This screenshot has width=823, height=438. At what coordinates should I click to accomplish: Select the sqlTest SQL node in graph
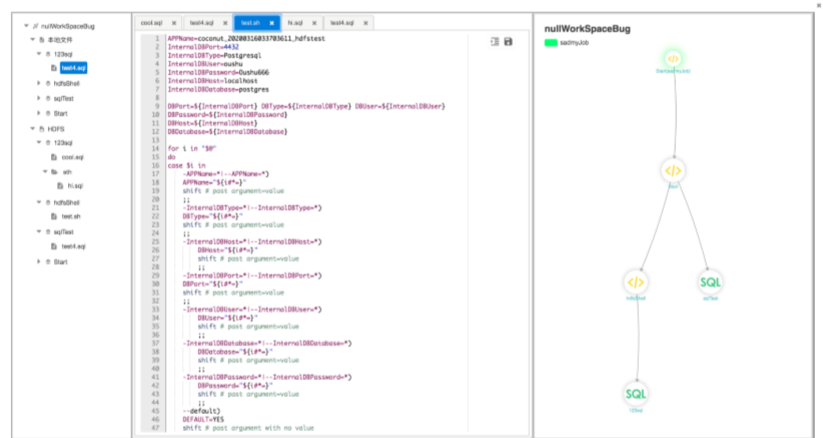click(x=710, y=283)
